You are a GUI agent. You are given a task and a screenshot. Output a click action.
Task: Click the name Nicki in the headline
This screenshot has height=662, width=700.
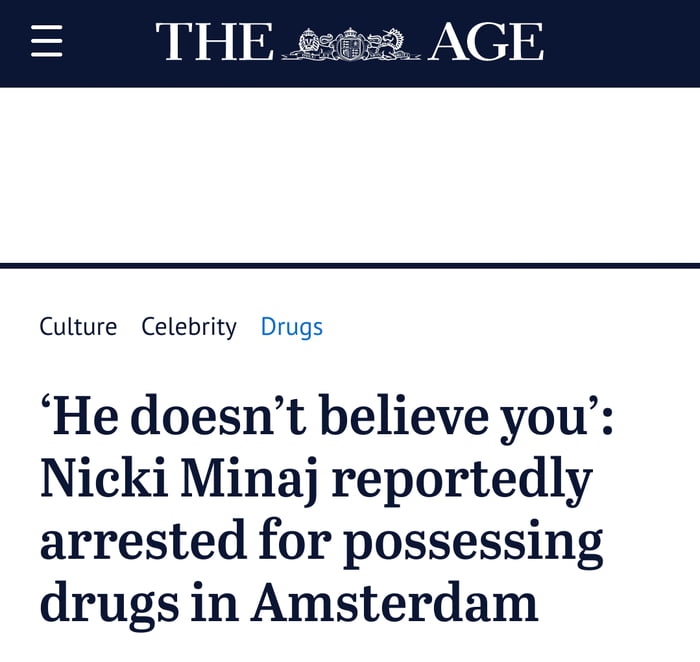104,480
